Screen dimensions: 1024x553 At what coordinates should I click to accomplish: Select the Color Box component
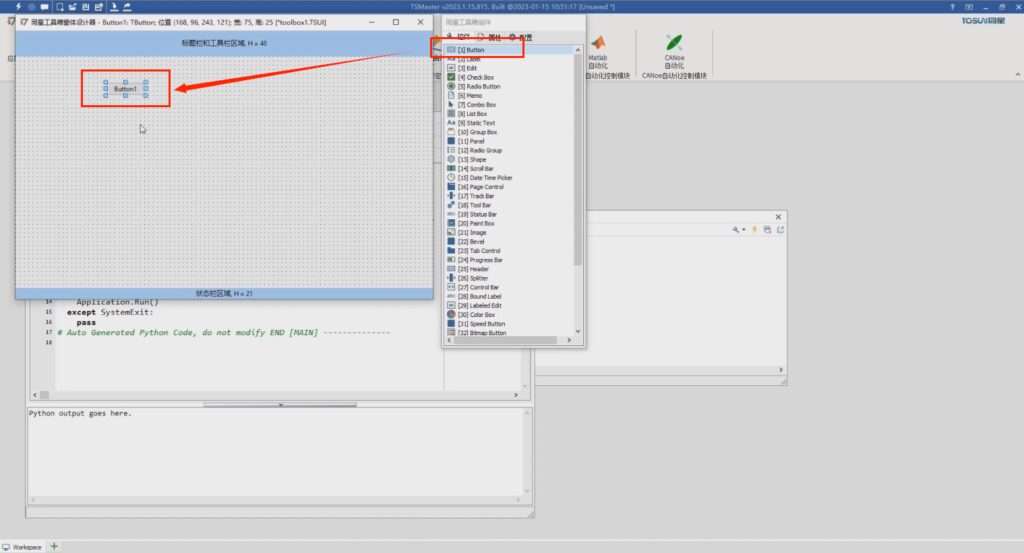point(476,315)
